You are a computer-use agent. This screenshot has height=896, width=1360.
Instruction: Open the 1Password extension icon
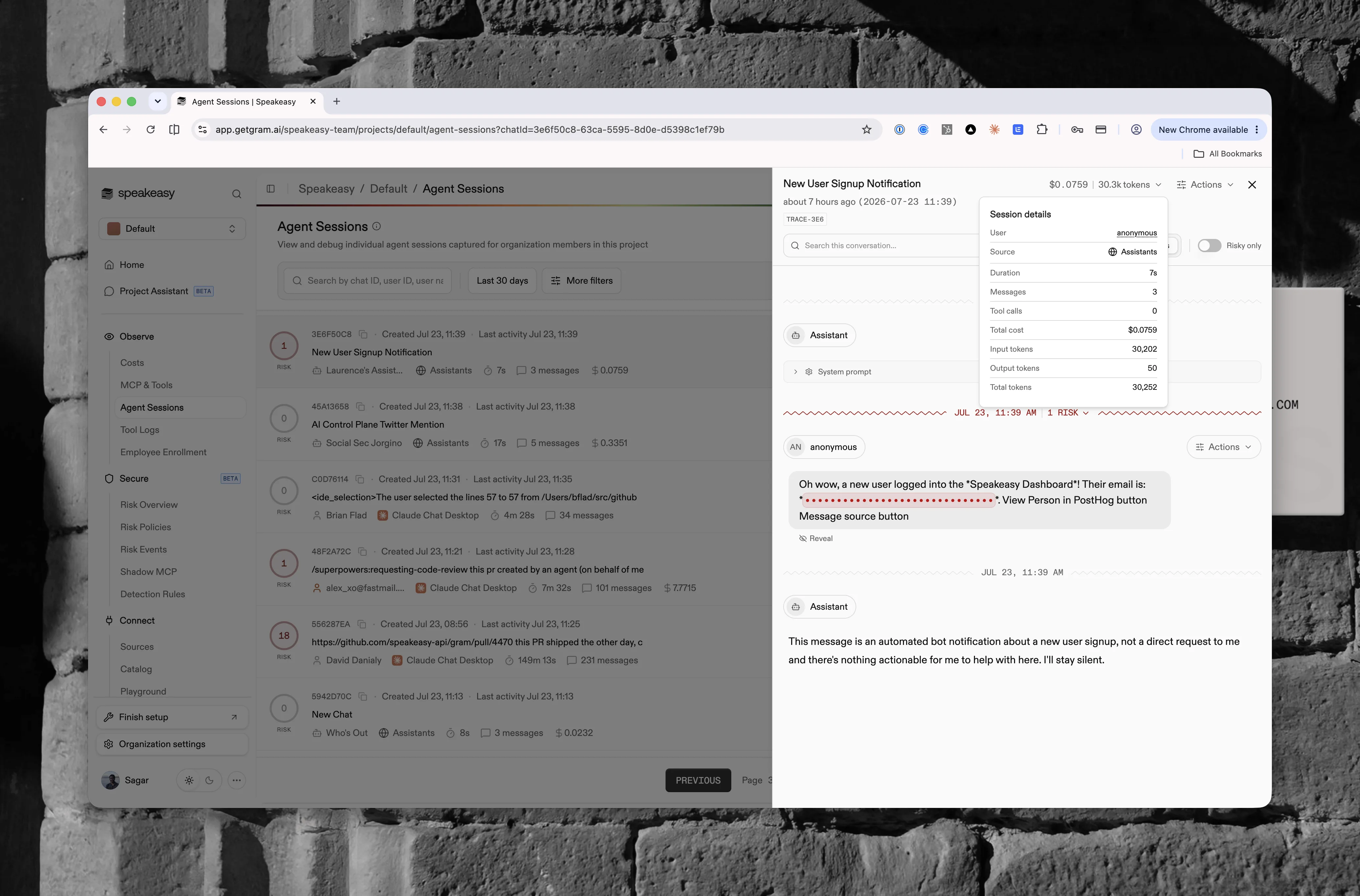tap(900, 130)
